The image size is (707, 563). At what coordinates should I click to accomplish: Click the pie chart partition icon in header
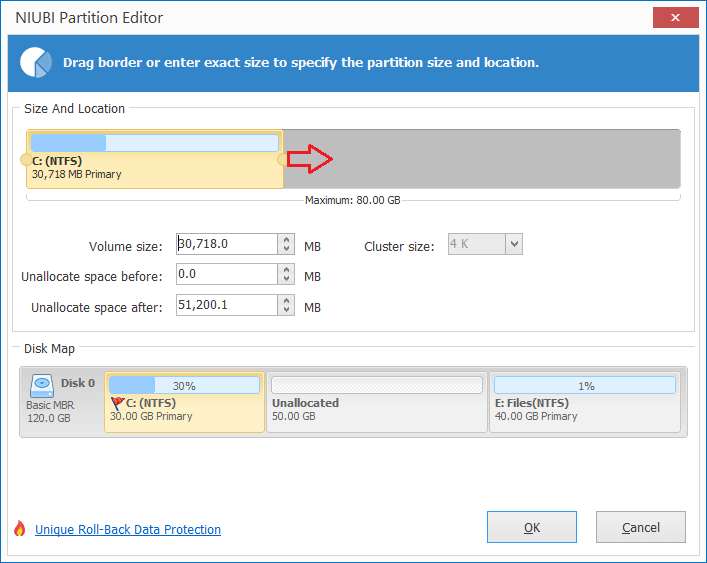click(36, 62)
